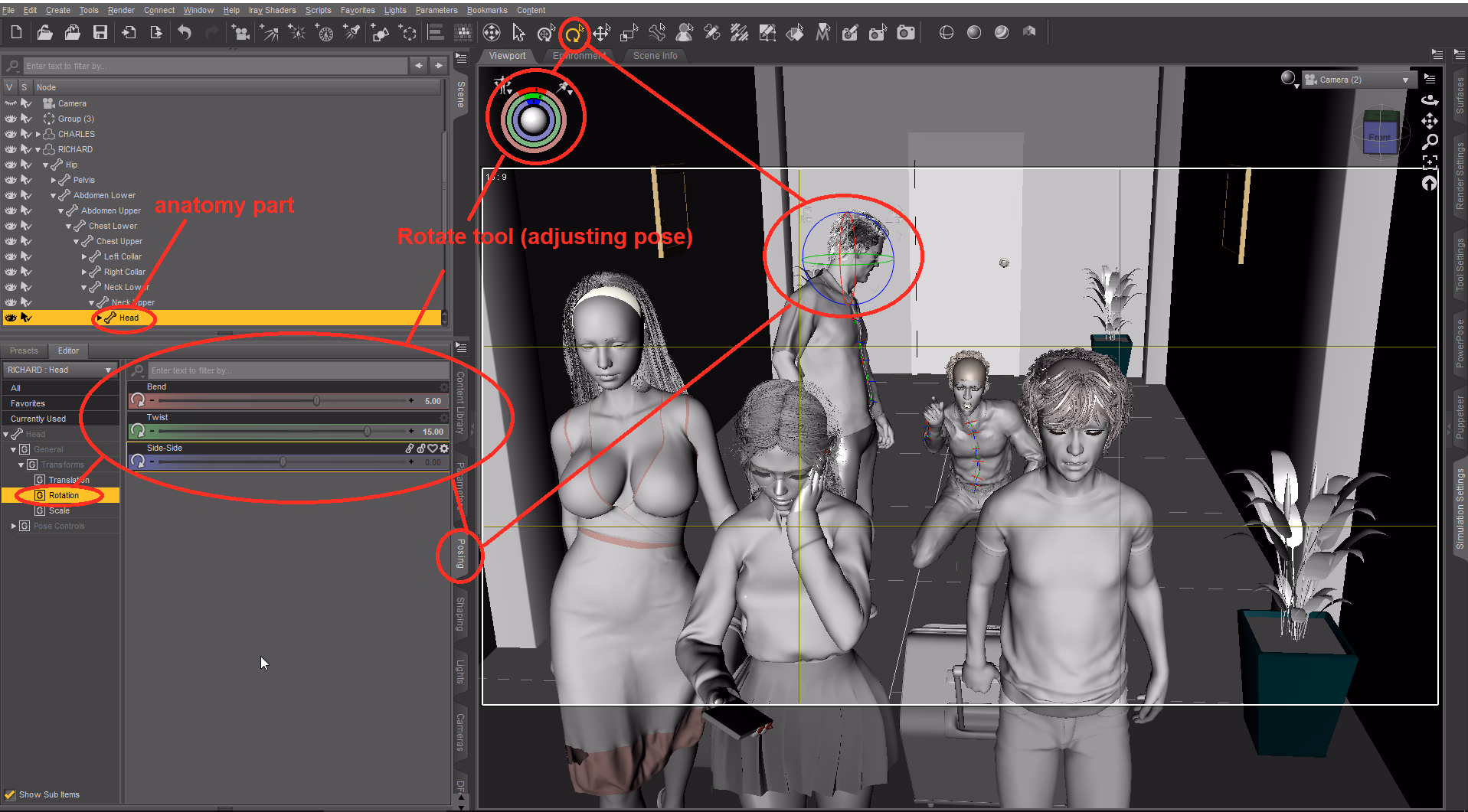The width and height of the screenshot is (1468, 812).
Task: Click the Save scene floppy disk icon
Action: [x=100, y=33]
